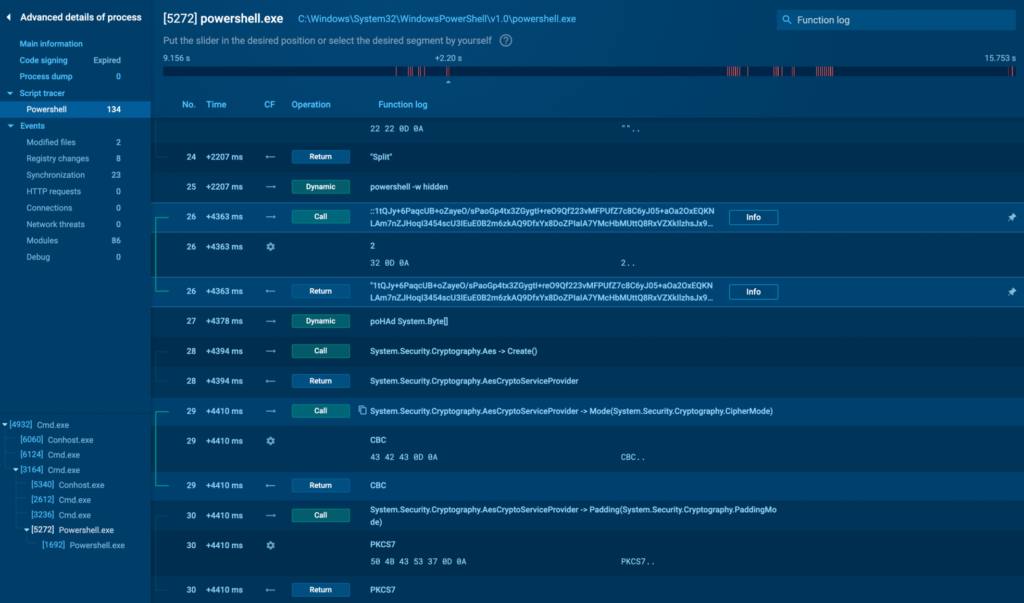Open the Main information section
This screenshot has height=603, width=1024.
[x=51, y=44]
